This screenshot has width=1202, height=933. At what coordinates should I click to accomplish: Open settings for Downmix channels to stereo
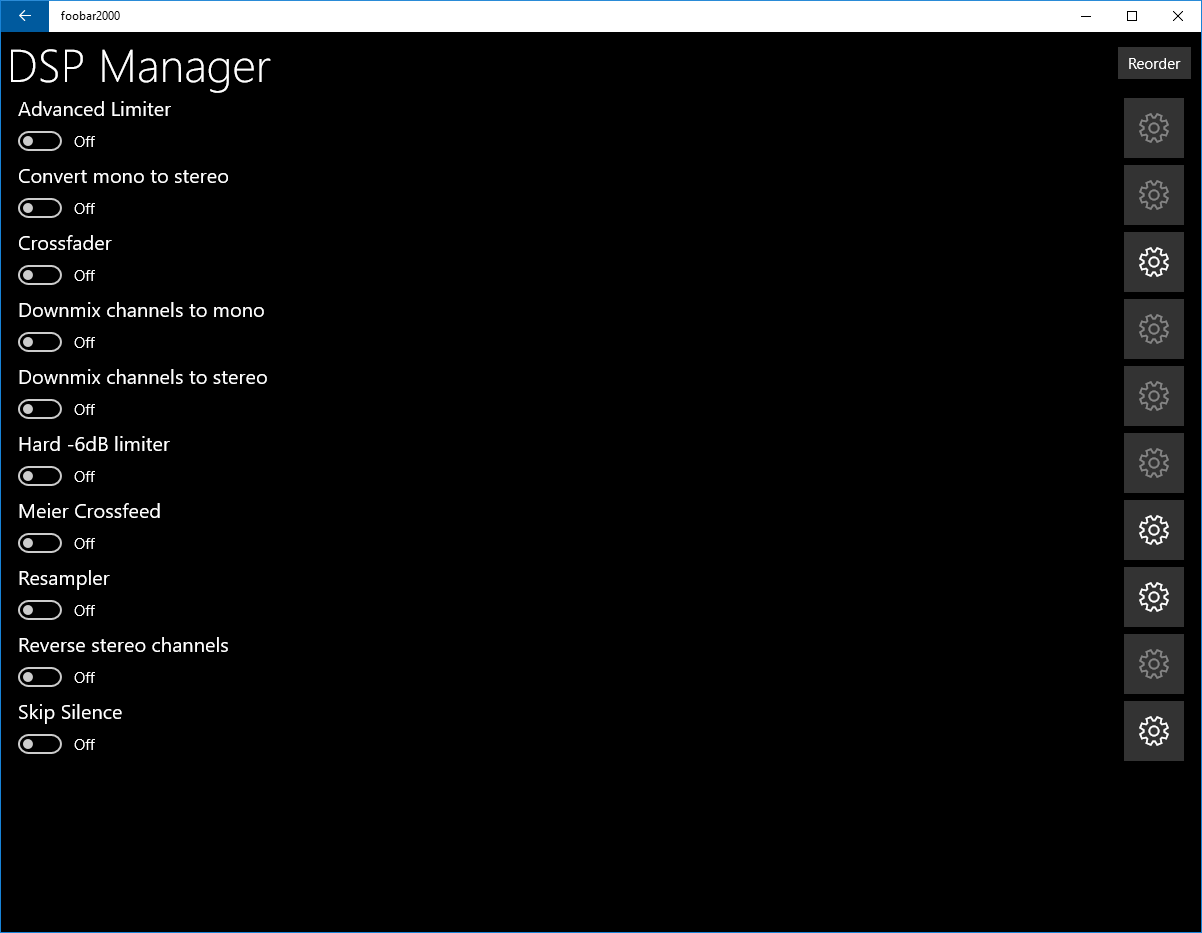click(1154, 396)
